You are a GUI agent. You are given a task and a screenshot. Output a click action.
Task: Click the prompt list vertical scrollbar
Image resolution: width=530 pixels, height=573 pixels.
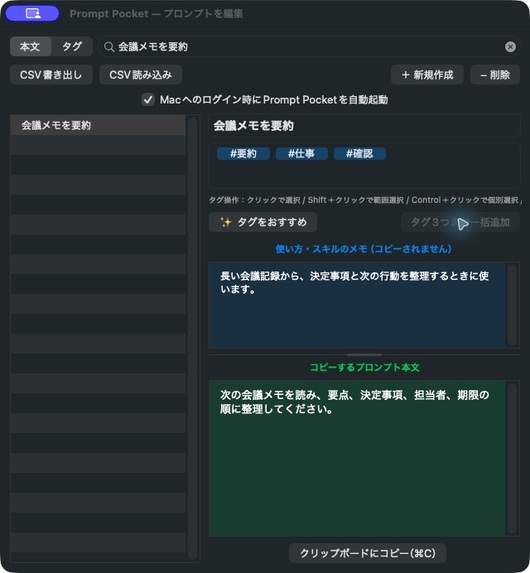pos(193,338)
